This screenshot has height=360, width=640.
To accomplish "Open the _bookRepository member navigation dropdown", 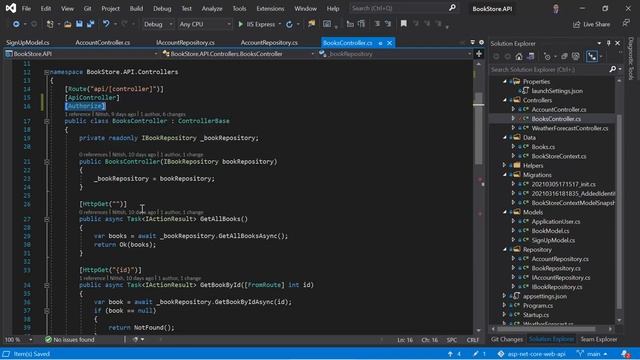I will point(395,54).
